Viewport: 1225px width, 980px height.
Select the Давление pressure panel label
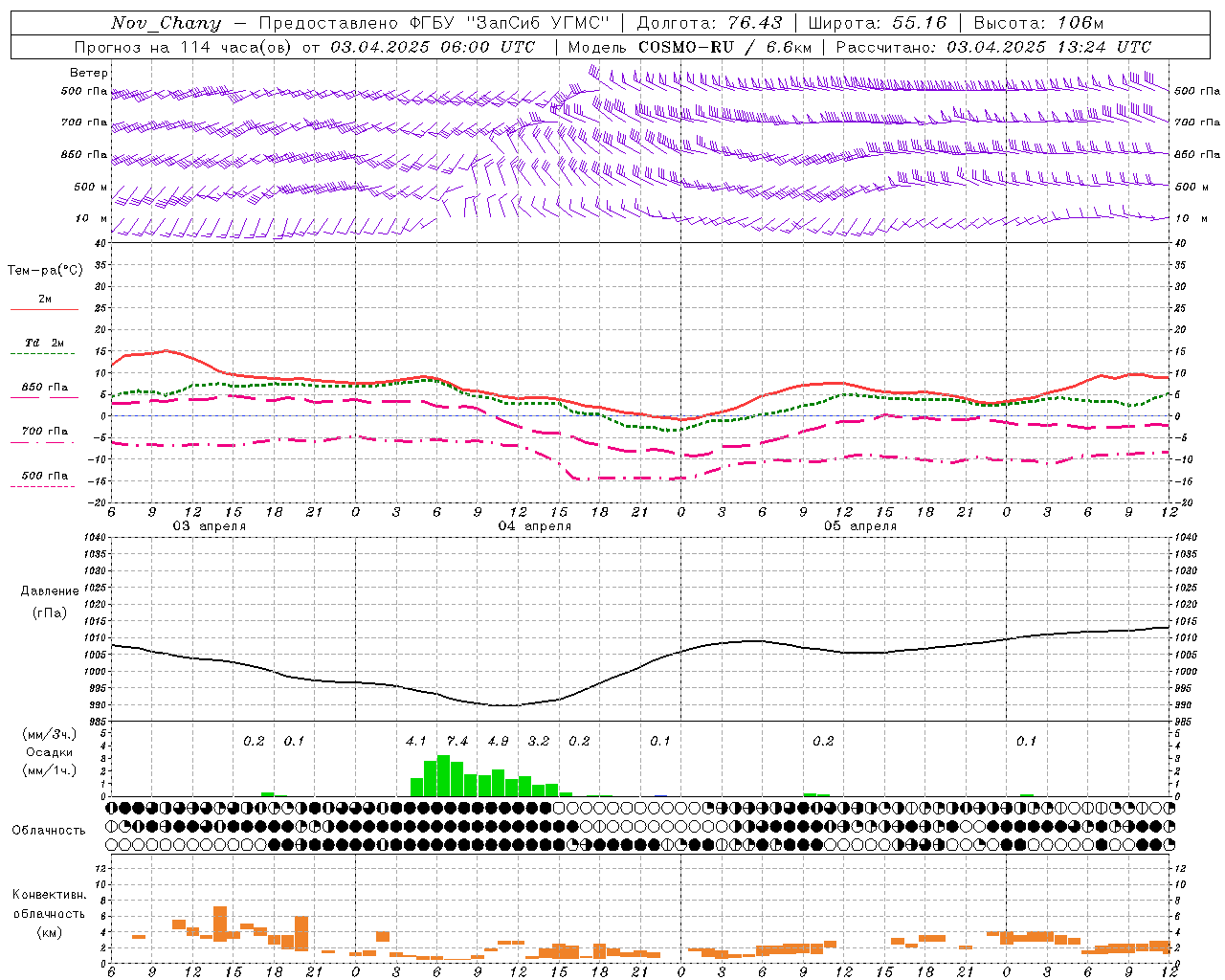50,590
